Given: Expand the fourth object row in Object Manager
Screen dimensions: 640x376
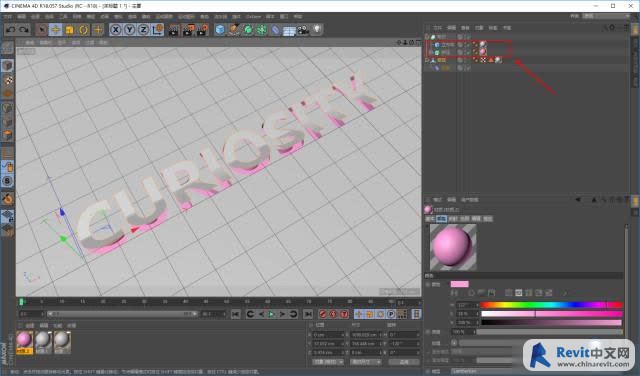Looking at the screenshot, I should coord(427,60).
